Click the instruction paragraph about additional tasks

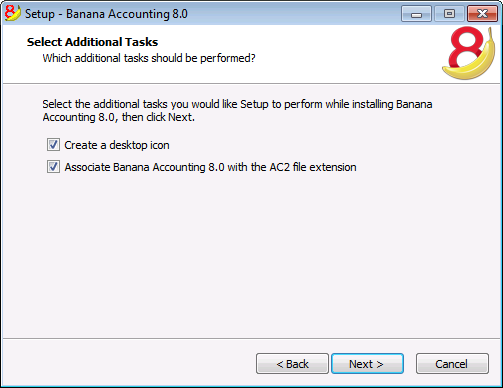[237, 111]
